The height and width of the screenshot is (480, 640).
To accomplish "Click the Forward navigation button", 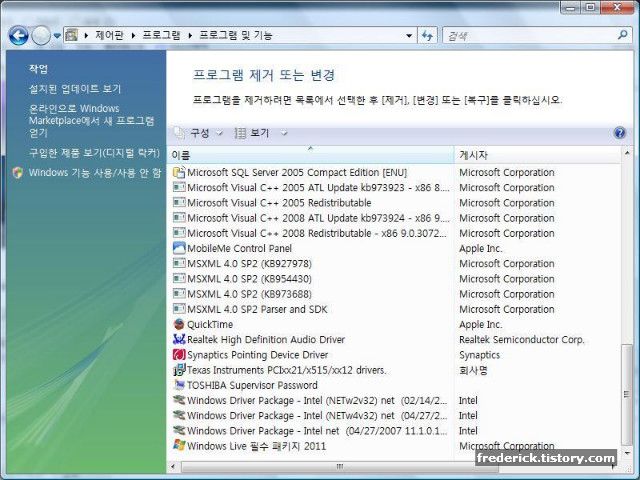I will (x=41, y=36).
